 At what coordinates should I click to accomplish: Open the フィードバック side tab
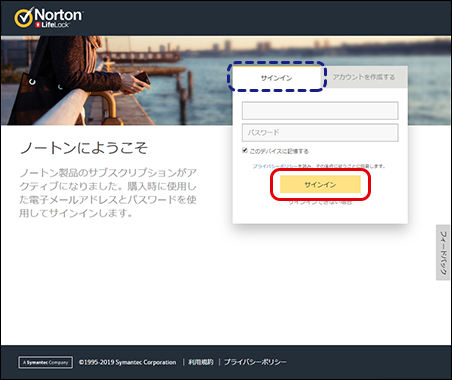point(443,253)
